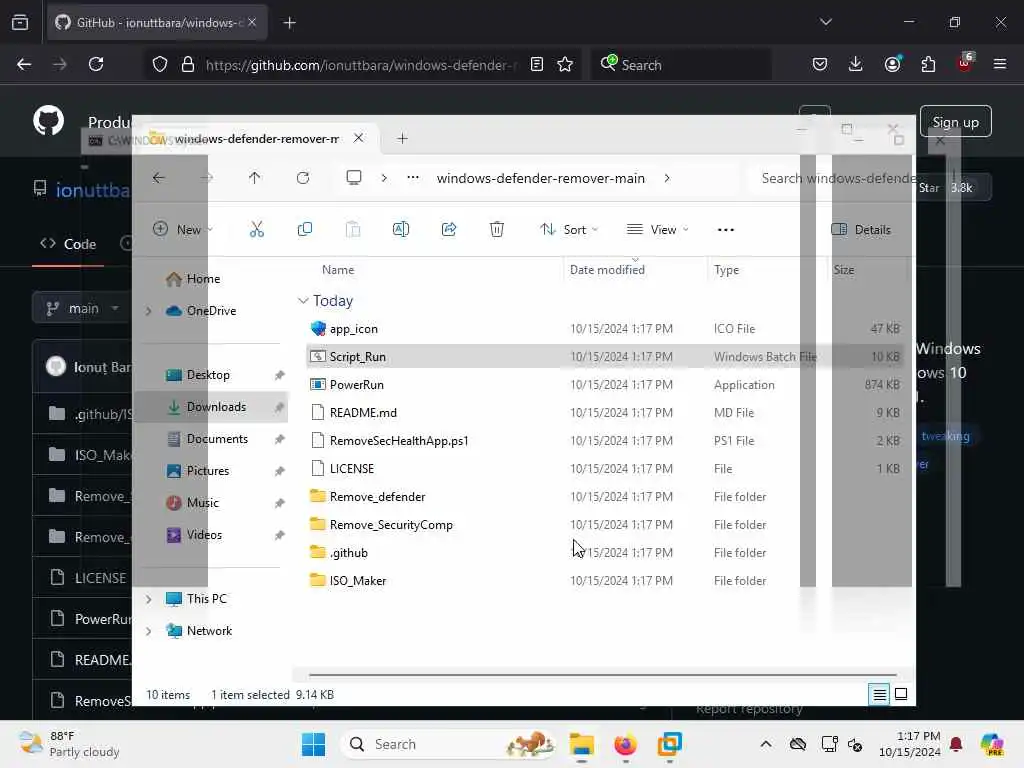Click the Delete trash icon in Explorer
Screen dimensions: 1024x768
coord(496,229)
